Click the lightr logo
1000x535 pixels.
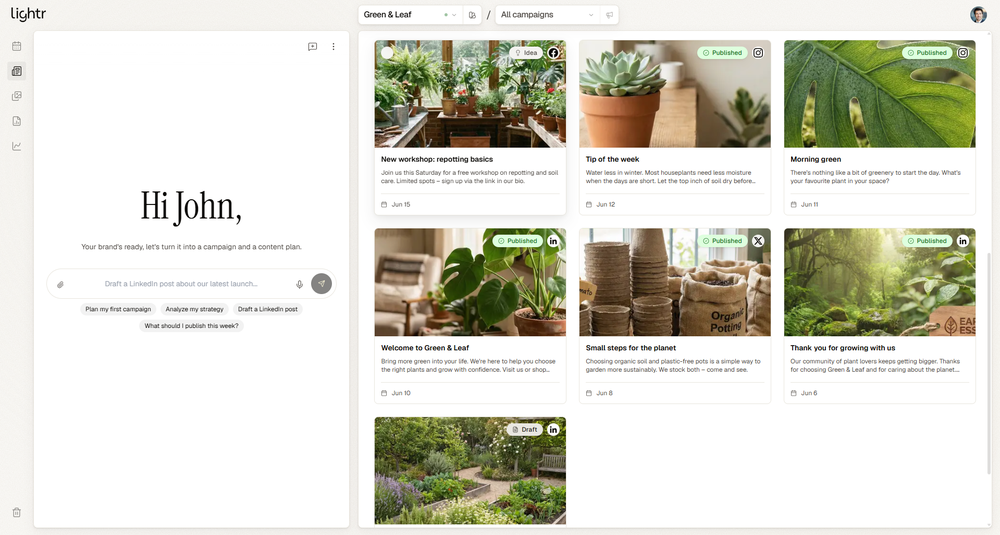pyautogui.click(x=28, y=14)
